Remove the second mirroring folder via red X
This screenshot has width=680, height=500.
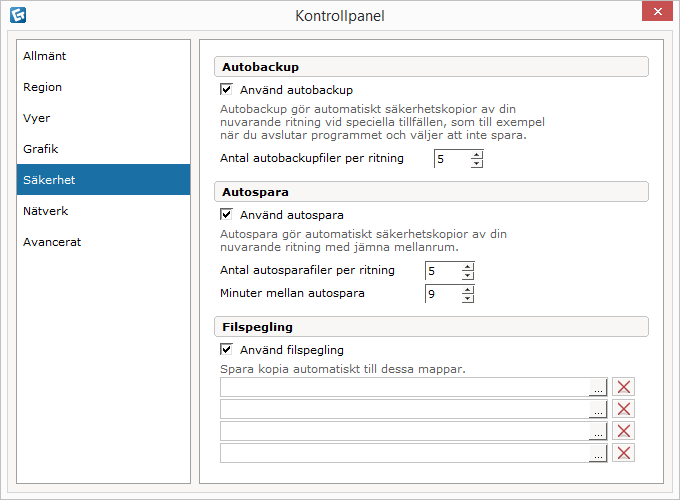(x=623, y=409)
